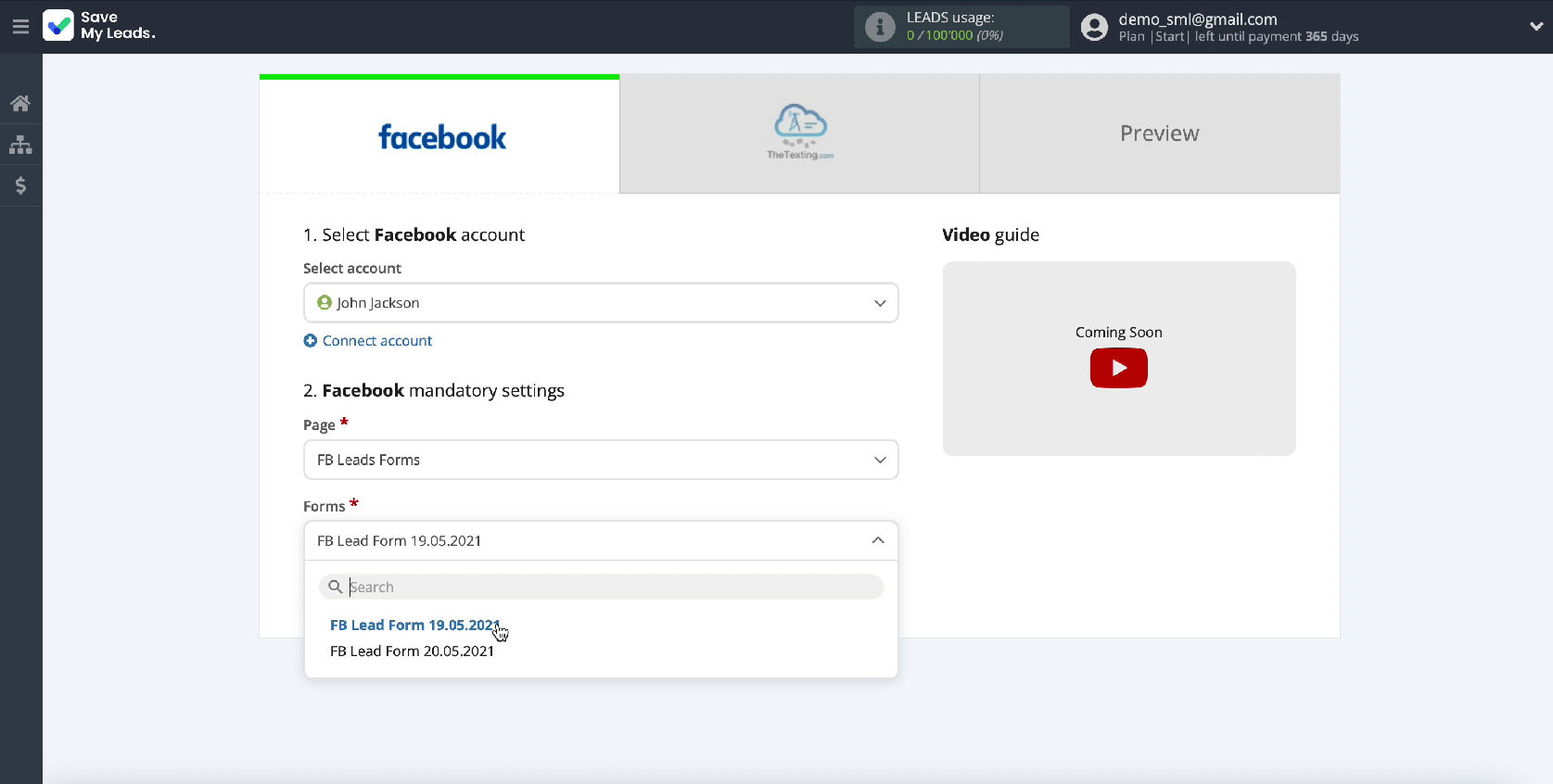1553x784 pixels.
Task: Select FB Lead Form 19.05.2021 option
Action: click(414, 626)
